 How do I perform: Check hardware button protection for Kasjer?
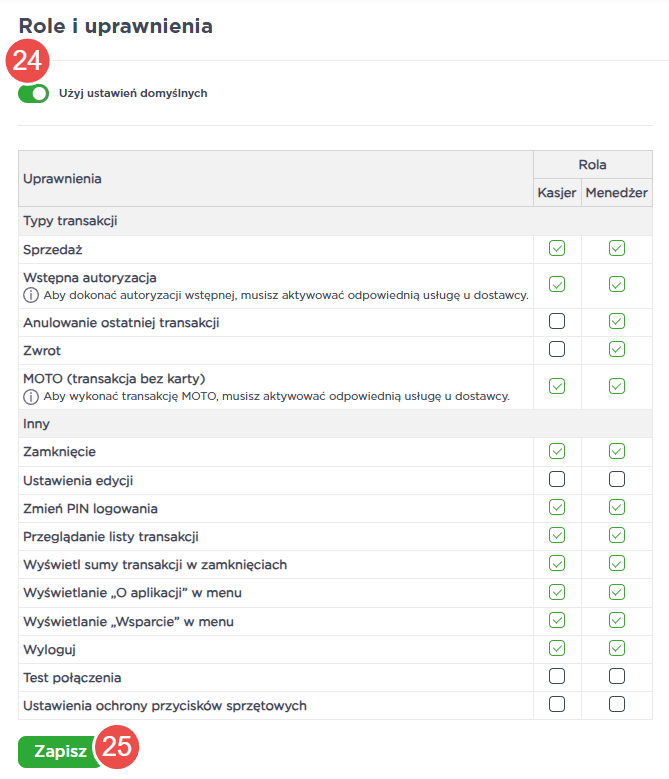tap(557, 704)
